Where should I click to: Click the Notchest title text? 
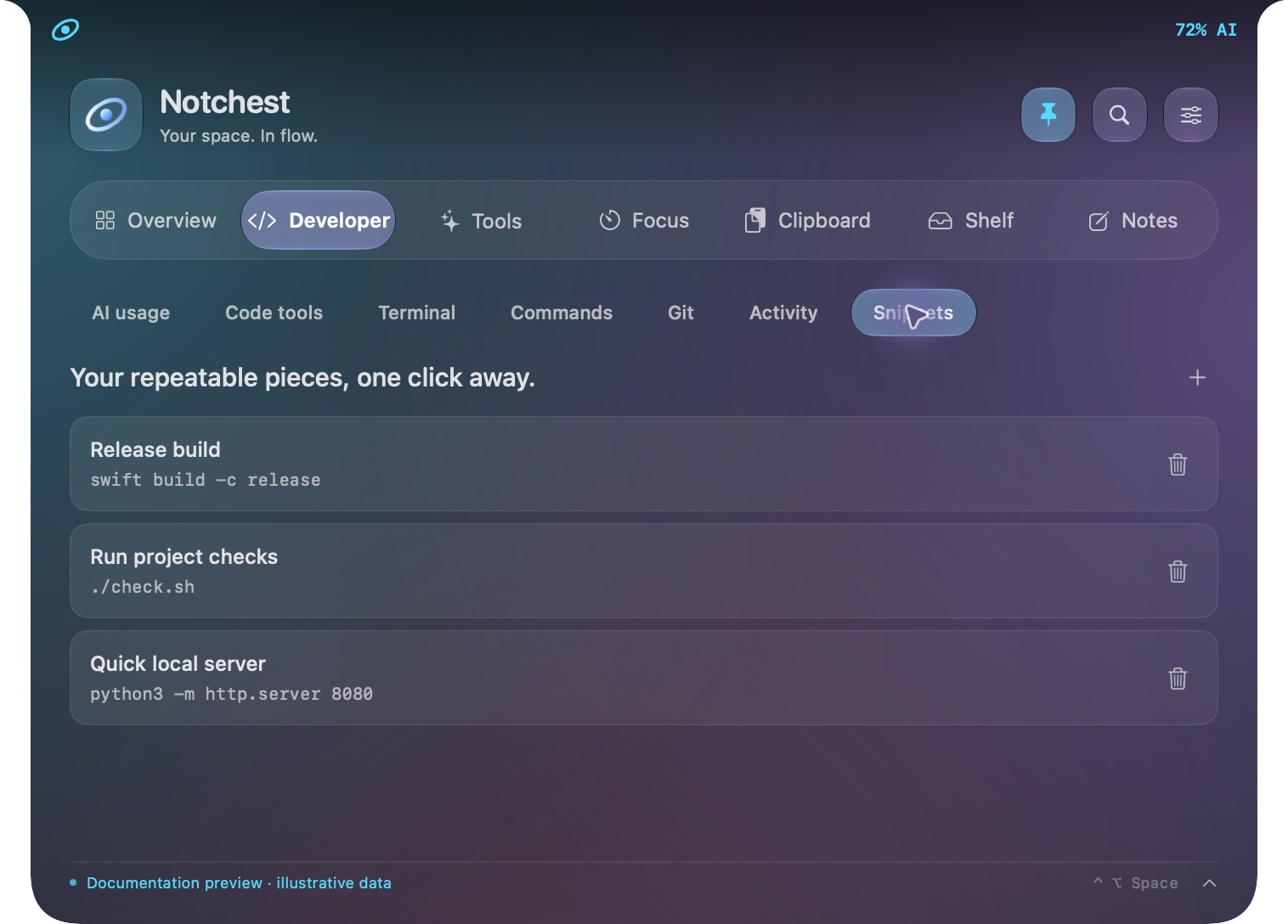[225, 102]
